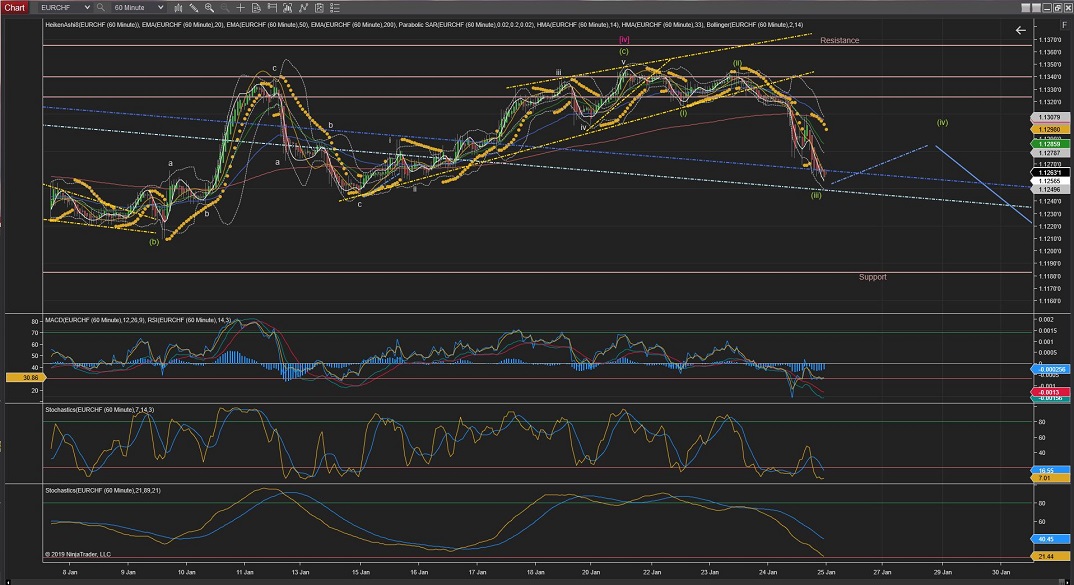This screenshot has width=1074, height=585.
Task: Click the red -0.0013 MACD marker
Action: (x=1049, y=392)
